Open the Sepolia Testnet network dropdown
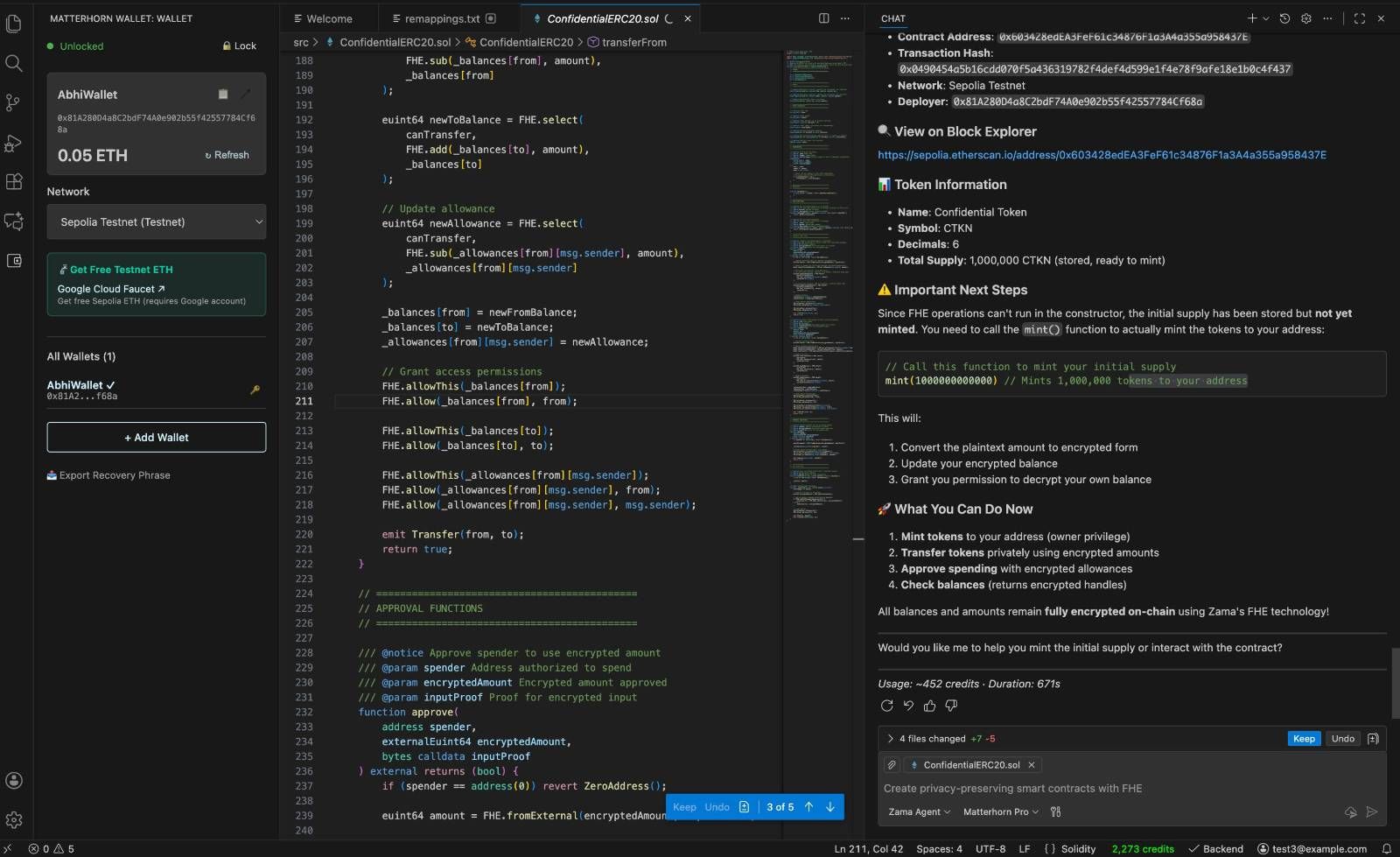 click(x=156, y=222)
